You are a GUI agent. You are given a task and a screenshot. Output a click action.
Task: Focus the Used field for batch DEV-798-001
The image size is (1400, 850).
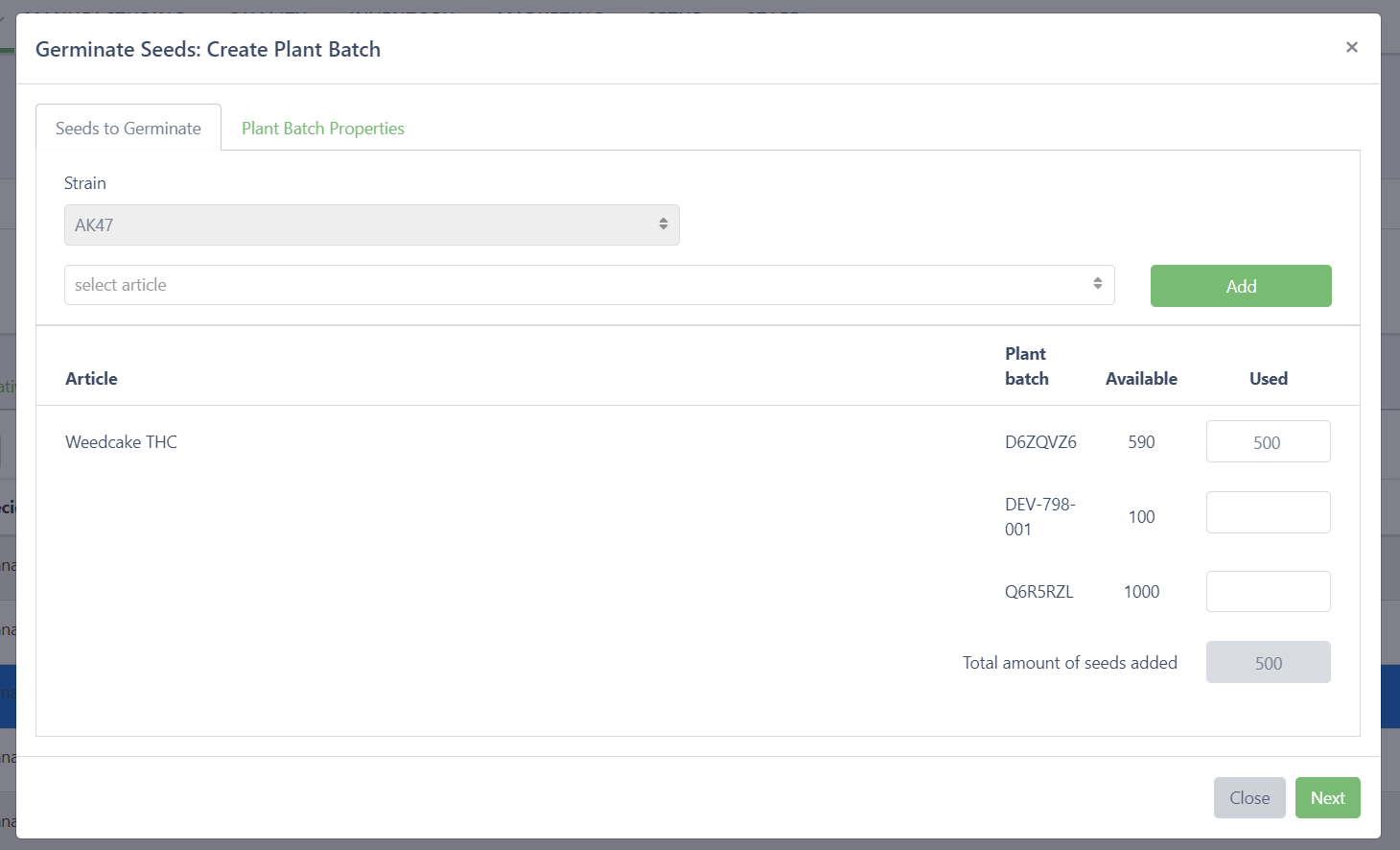[1267, 512]
